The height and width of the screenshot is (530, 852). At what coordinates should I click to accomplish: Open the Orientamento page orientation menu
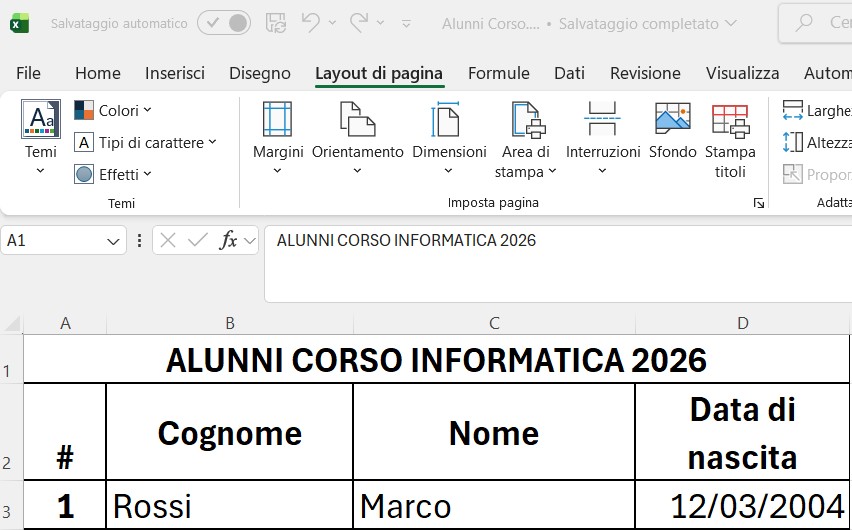[x=357, y=138]
